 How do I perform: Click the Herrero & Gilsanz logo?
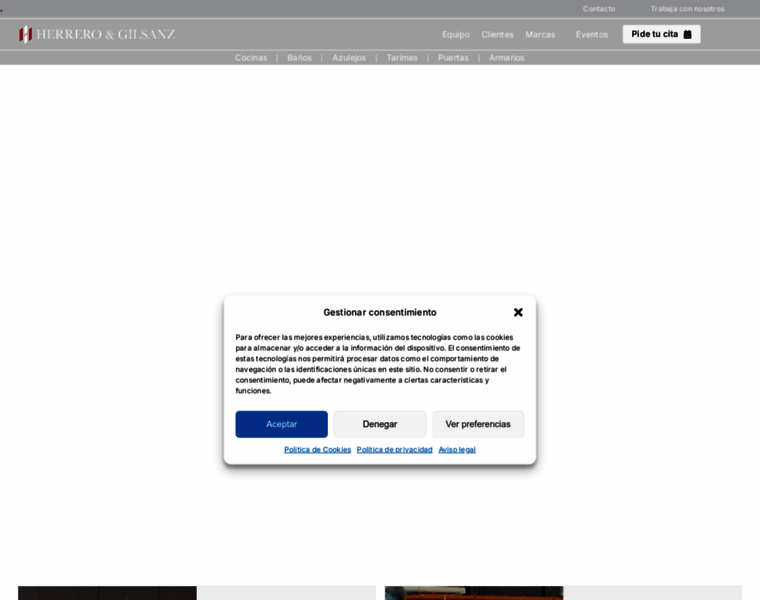pyautogui.click(x=97, y=34)
